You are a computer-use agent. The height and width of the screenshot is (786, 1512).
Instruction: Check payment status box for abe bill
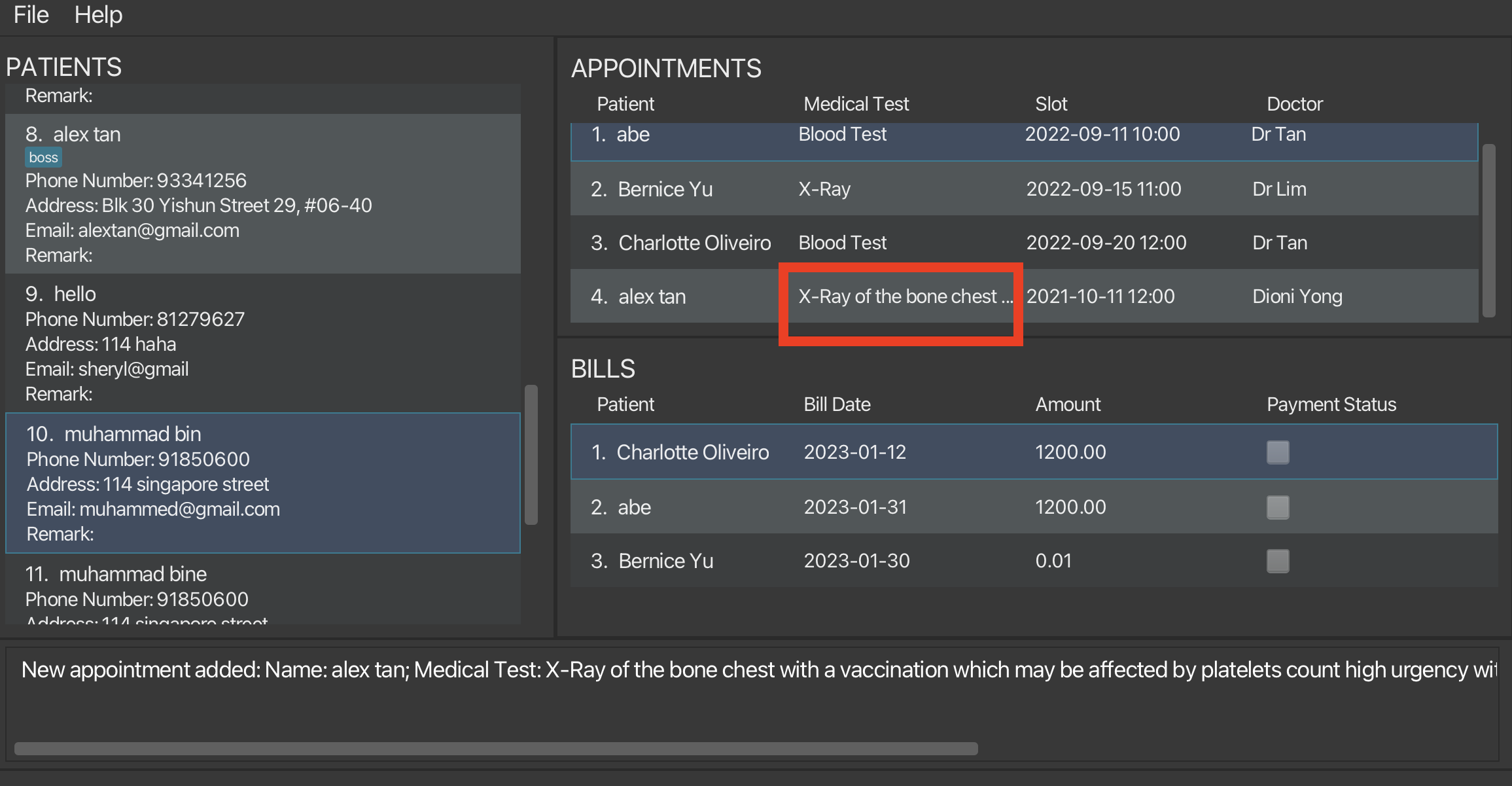[1277, 507]
